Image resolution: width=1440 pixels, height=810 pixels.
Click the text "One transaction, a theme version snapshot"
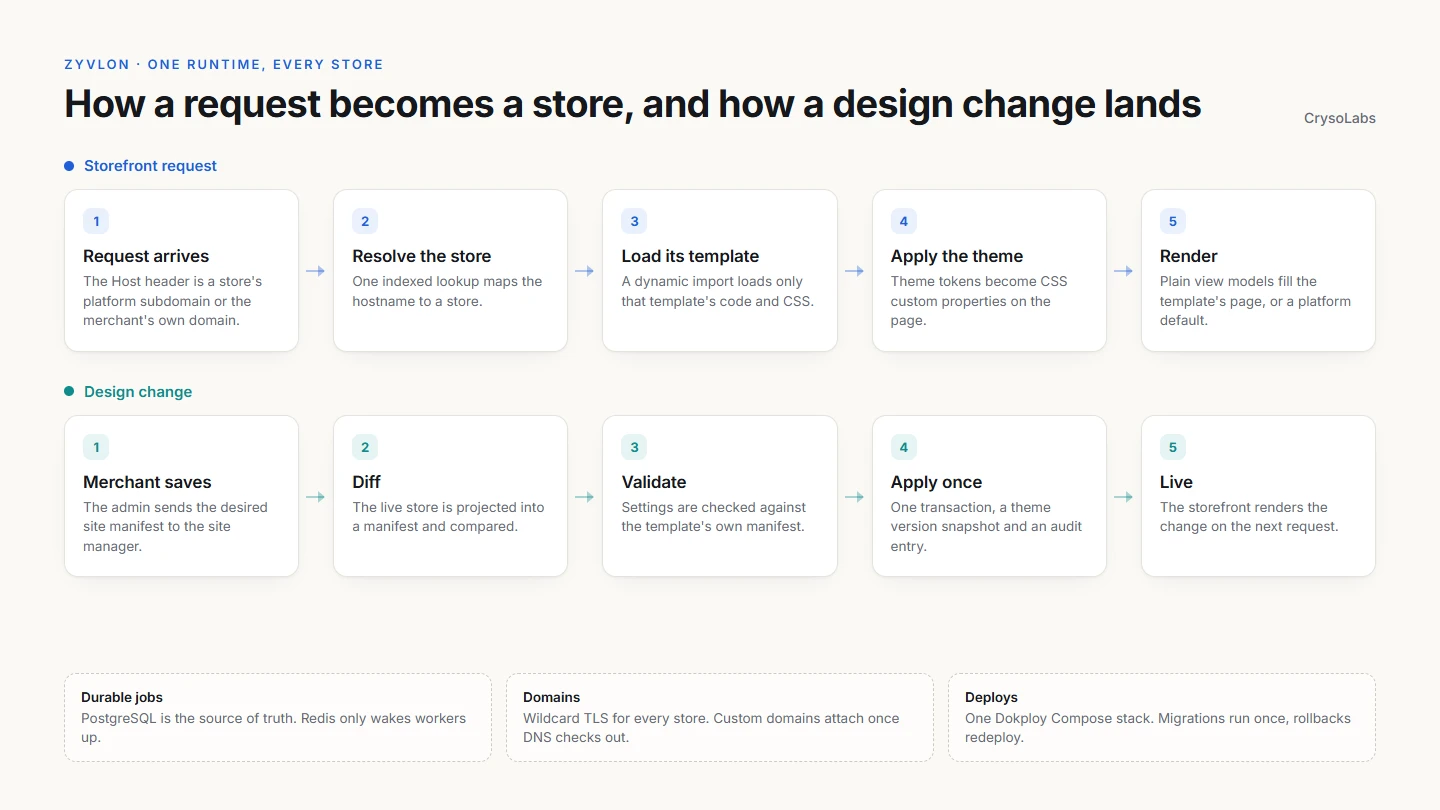coord(986,517)
